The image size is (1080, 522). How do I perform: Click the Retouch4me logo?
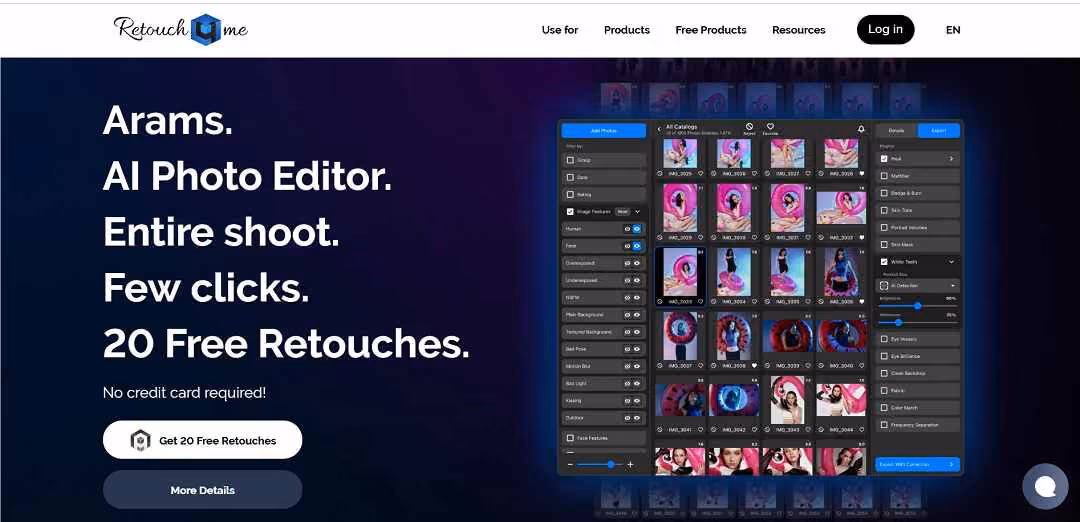180,29
